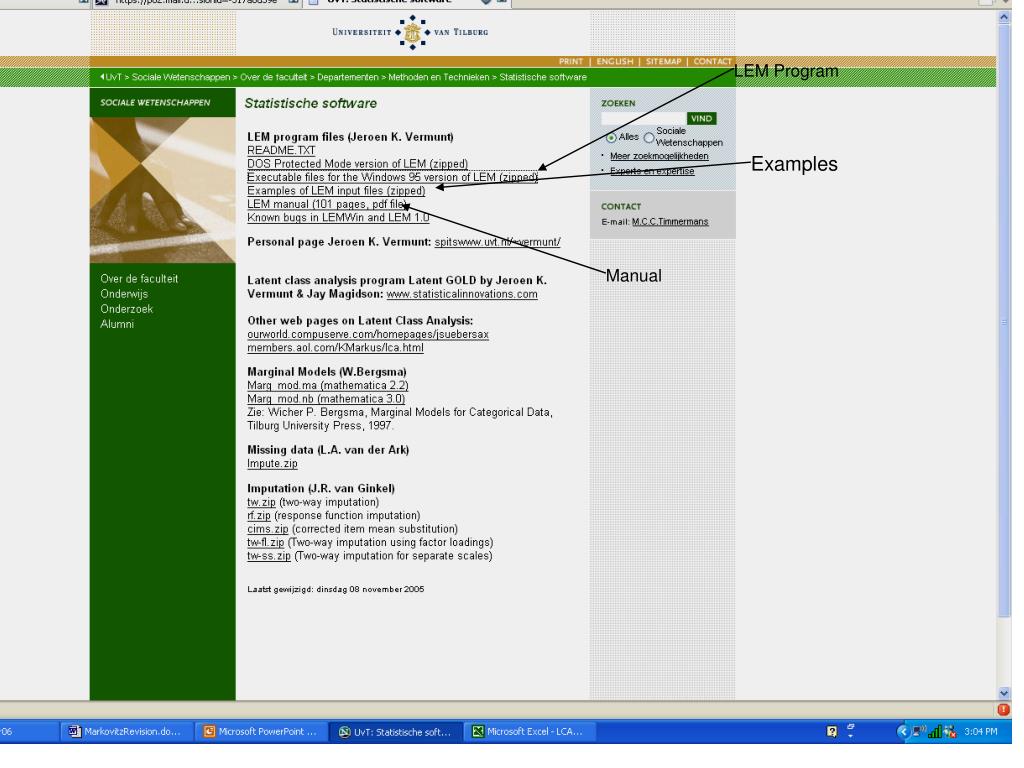Switch to UvT Statistische software taskbar button
Image resolution: width=1024 pixels, height=768 pixels.
(396, 731)
